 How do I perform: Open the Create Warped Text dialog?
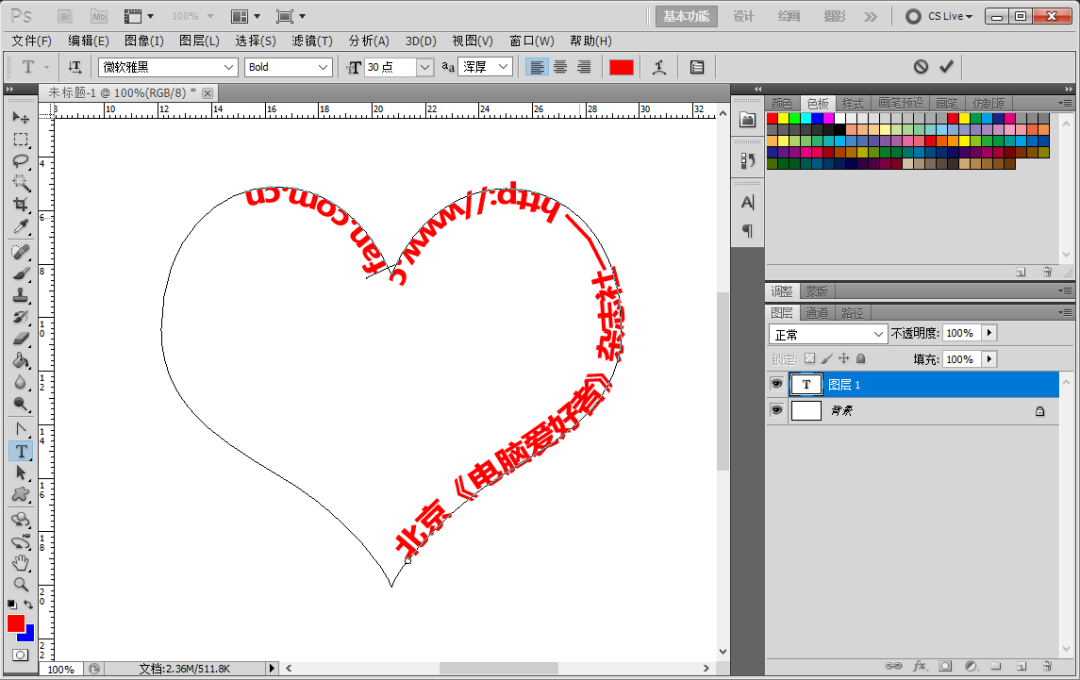coord(659,67)
